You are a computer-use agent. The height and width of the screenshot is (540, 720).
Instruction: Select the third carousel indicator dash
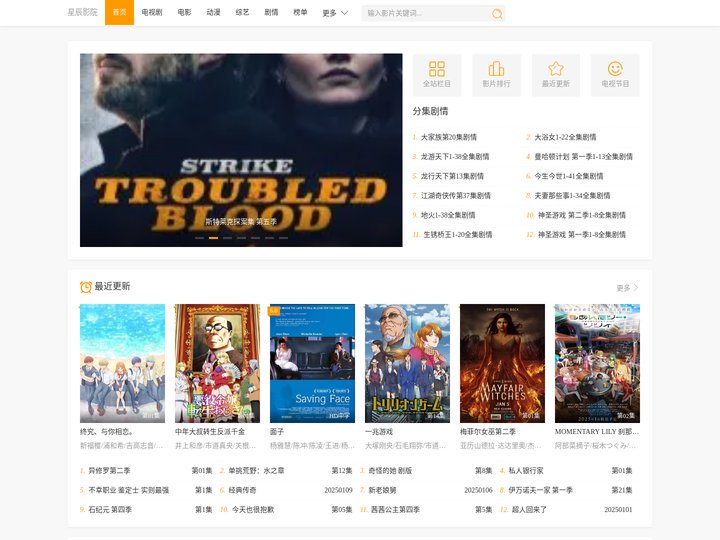227,238
